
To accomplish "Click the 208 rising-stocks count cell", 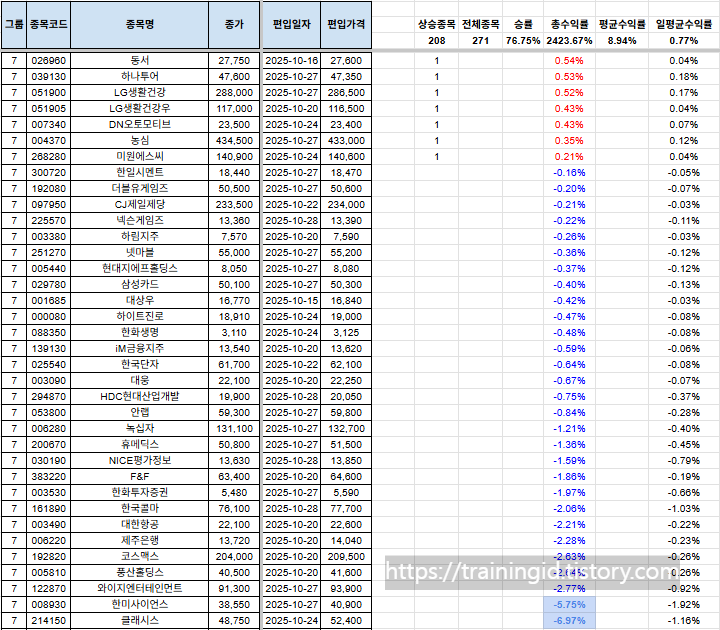I will pos(437,41).
